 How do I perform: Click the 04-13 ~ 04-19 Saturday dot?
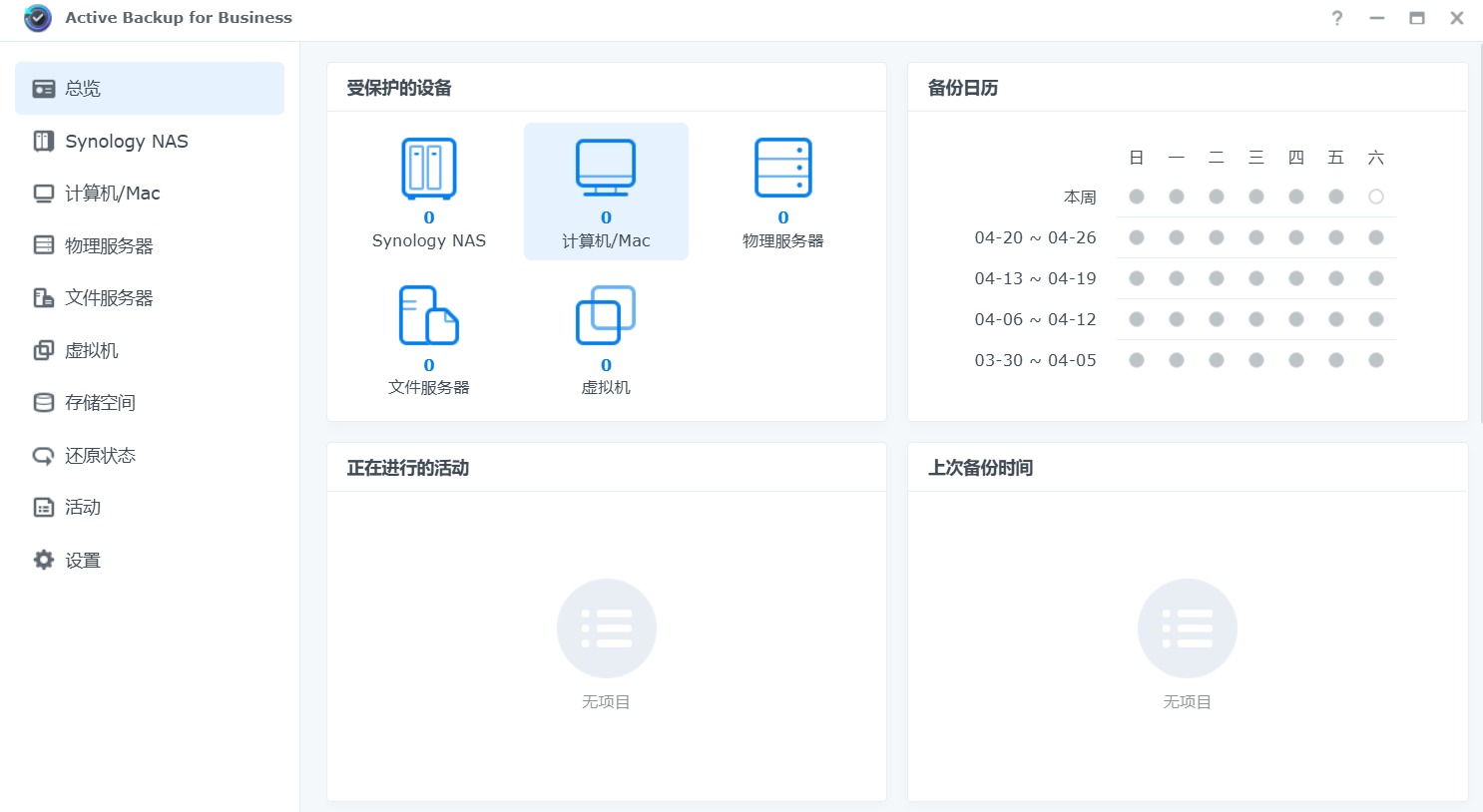pos(1376,278)
